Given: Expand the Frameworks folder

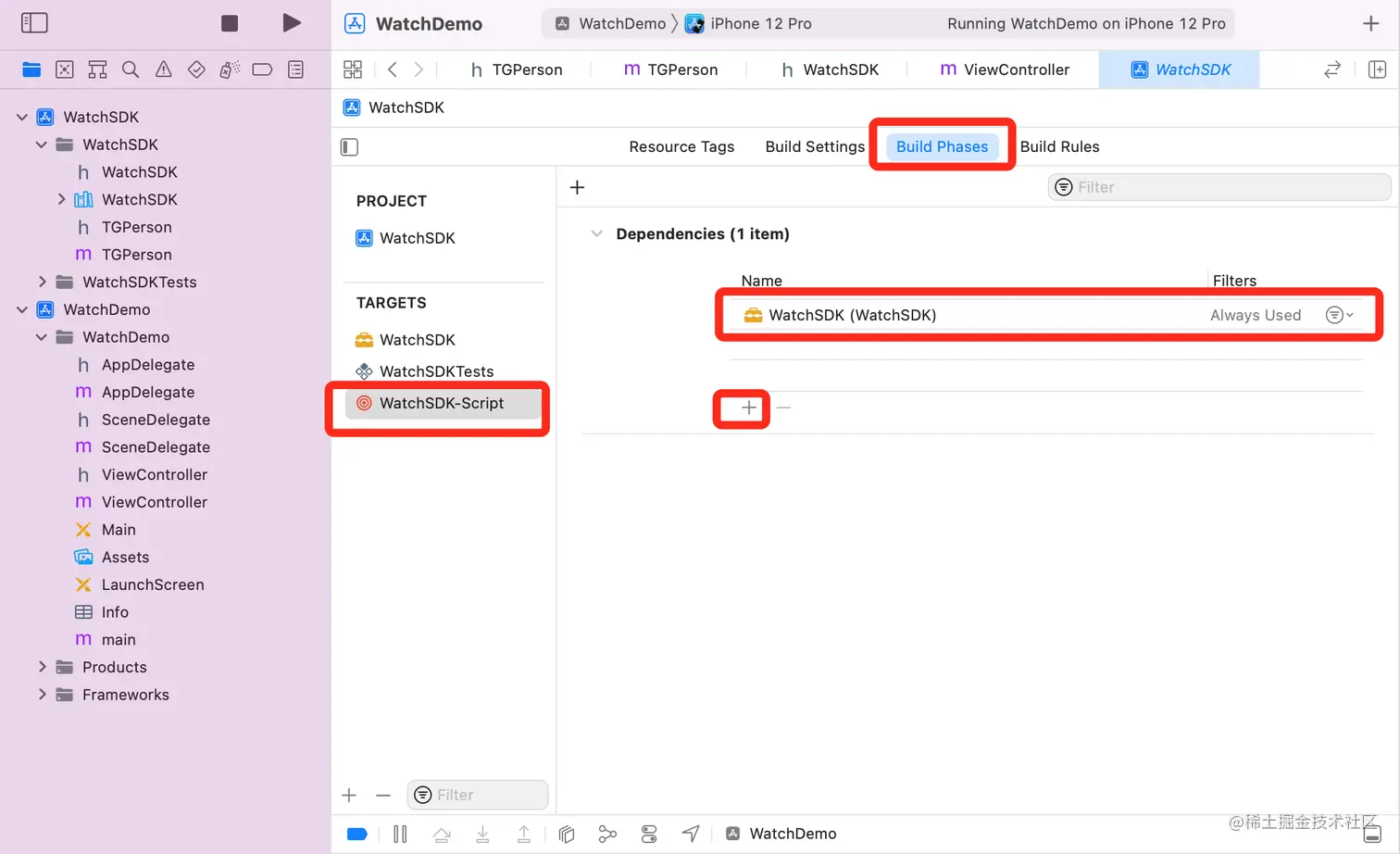Looking at the screenshot, I should (x=42, y=695).
